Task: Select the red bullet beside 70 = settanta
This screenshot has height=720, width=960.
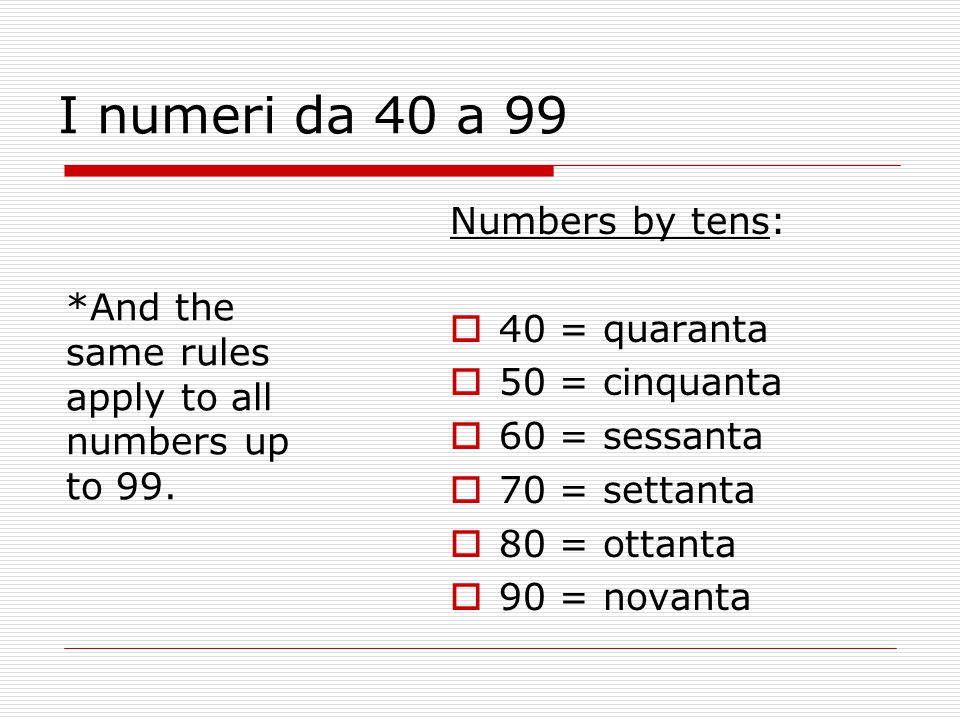Action: 466,490
